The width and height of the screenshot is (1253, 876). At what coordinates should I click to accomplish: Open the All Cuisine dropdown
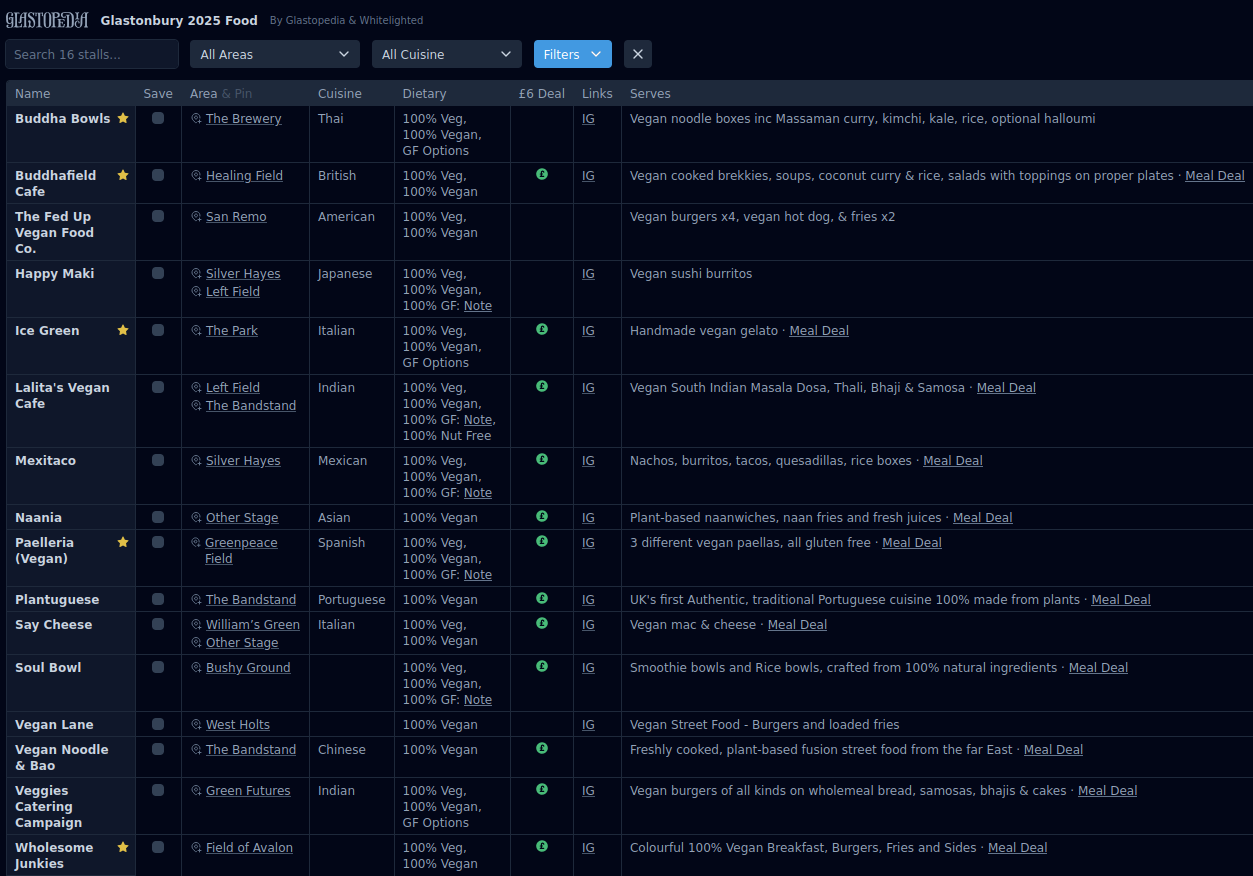pyautogui.click(x=447, y=54)
